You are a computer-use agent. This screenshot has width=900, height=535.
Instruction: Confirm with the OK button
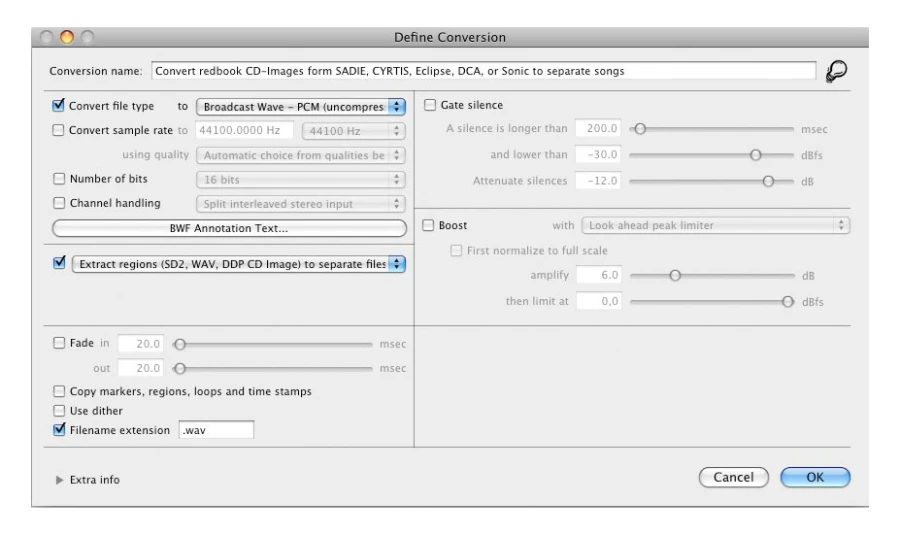(x=815, y=478)
